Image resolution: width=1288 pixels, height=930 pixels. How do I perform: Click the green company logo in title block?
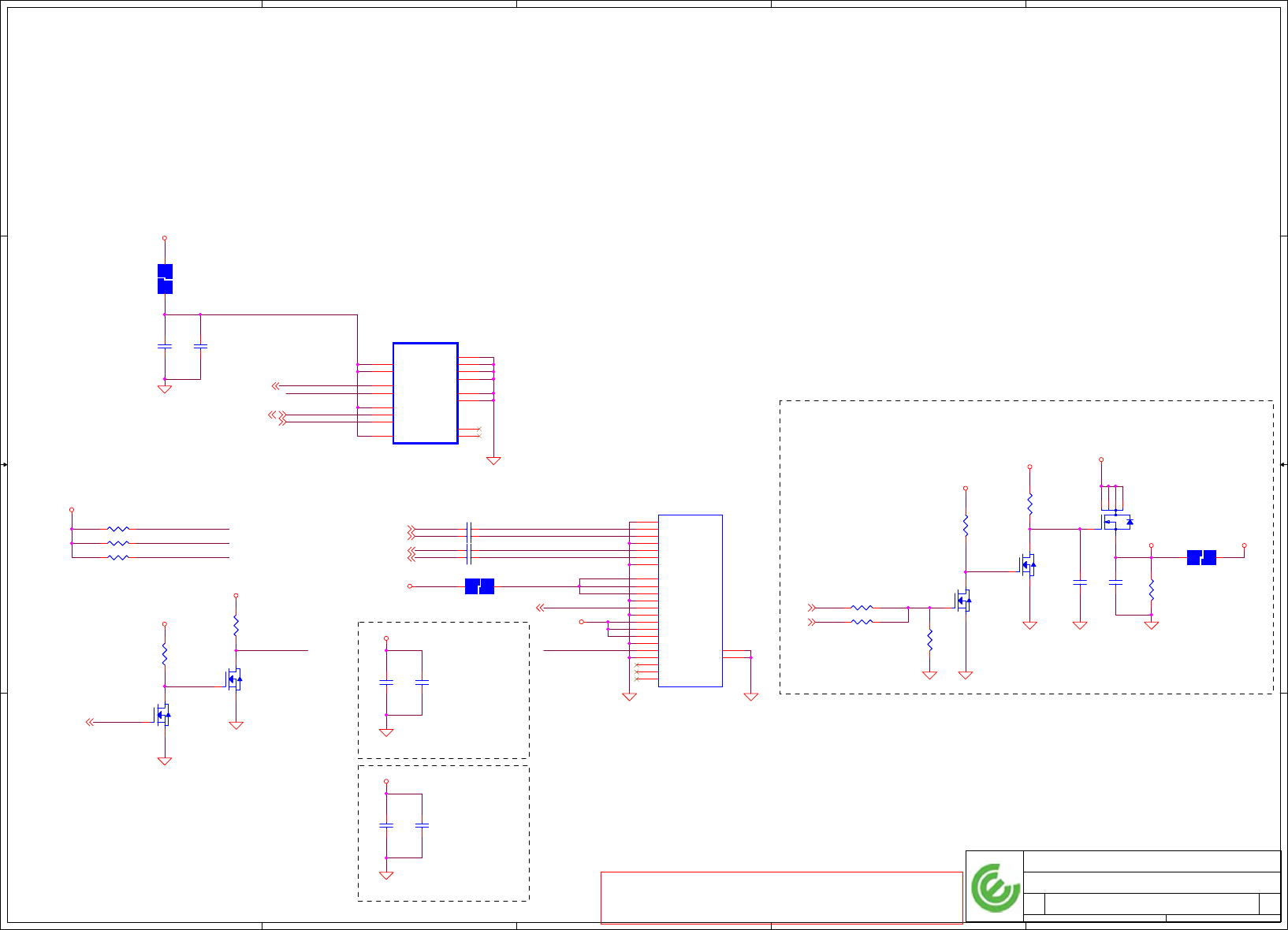(995, 888)
